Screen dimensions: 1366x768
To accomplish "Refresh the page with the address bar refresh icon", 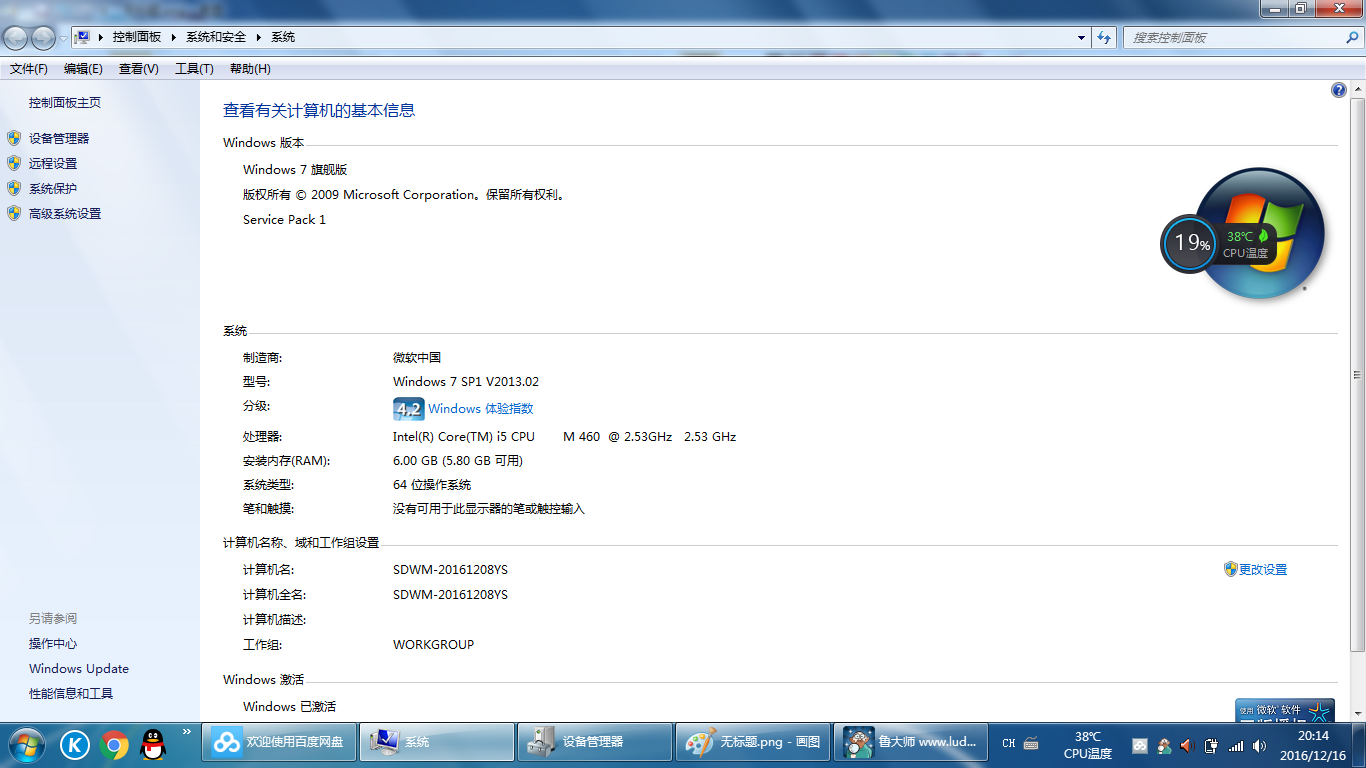I will click(x=1104, y=38).
